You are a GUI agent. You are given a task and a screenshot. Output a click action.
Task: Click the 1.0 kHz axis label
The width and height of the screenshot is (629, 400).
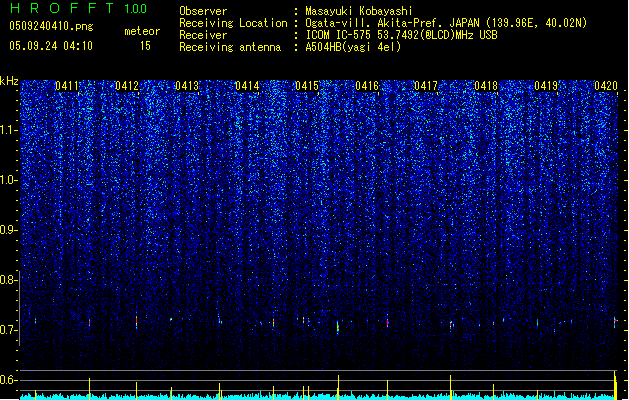[8, 180]
